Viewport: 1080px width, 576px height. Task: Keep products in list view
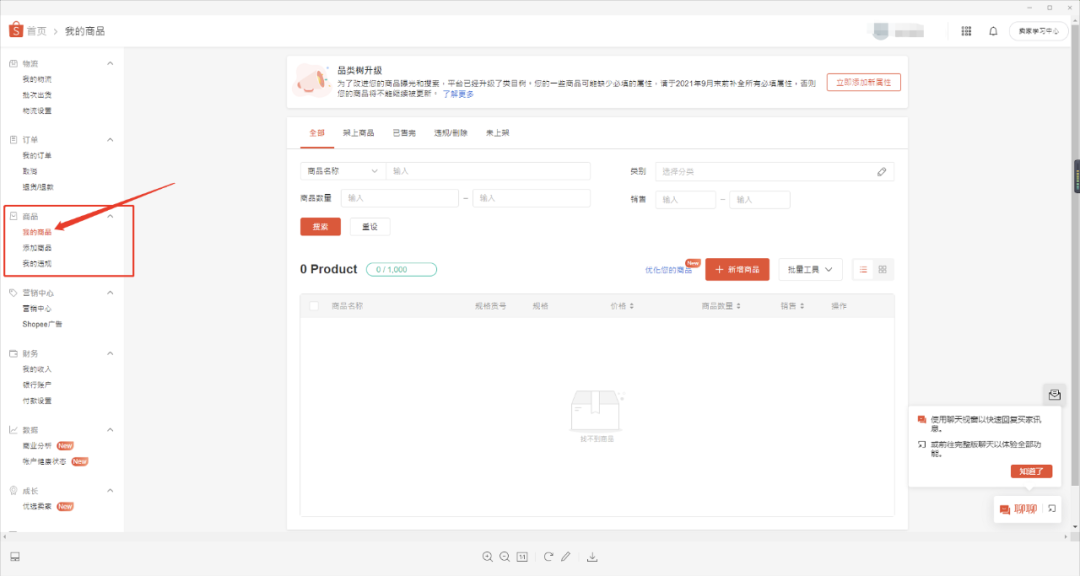(x=862, y=269)
